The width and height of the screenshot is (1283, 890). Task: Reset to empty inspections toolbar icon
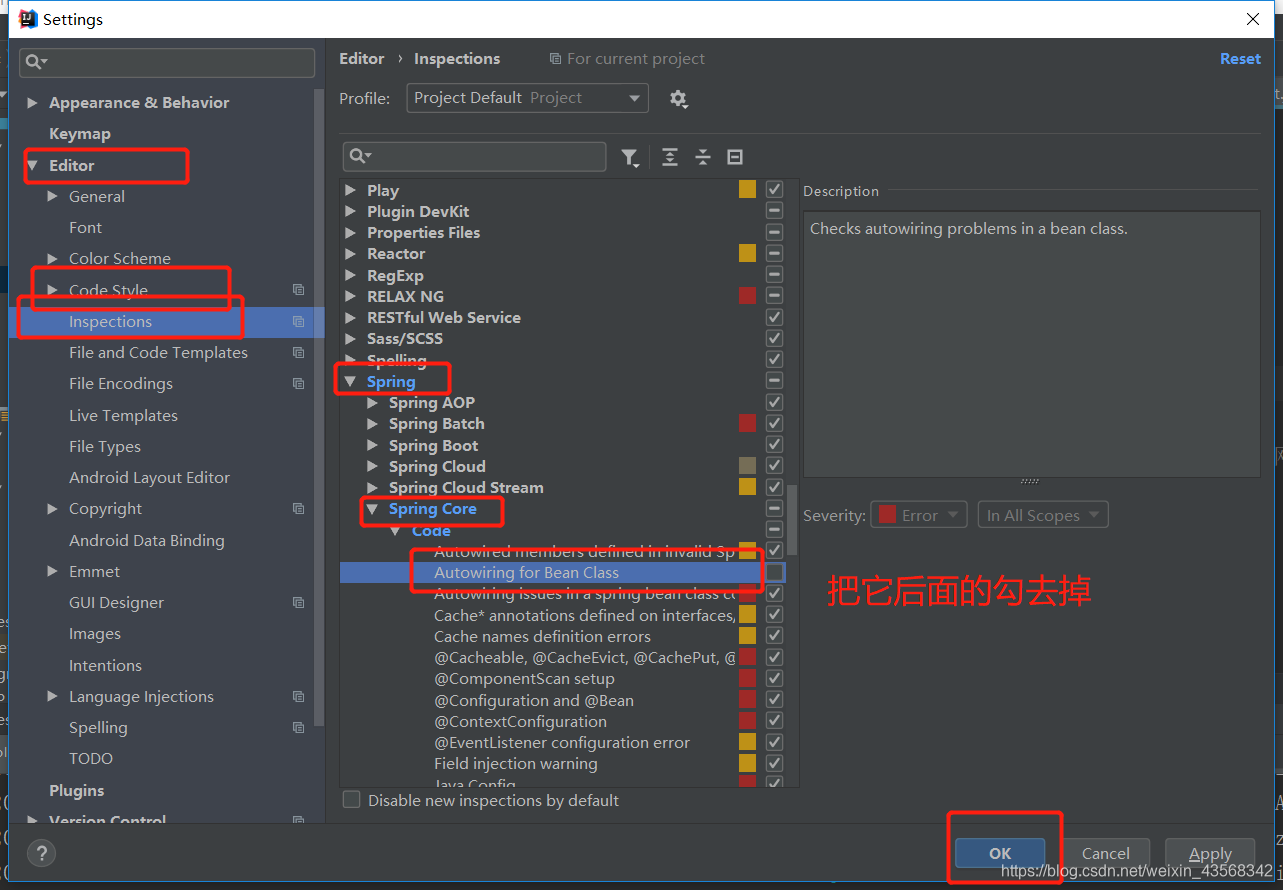click(x=735, y=157)
